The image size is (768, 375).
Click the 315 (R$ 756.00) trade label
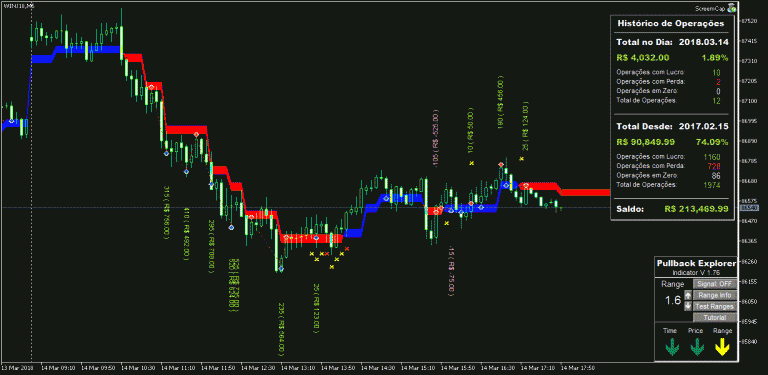point(166,213)
